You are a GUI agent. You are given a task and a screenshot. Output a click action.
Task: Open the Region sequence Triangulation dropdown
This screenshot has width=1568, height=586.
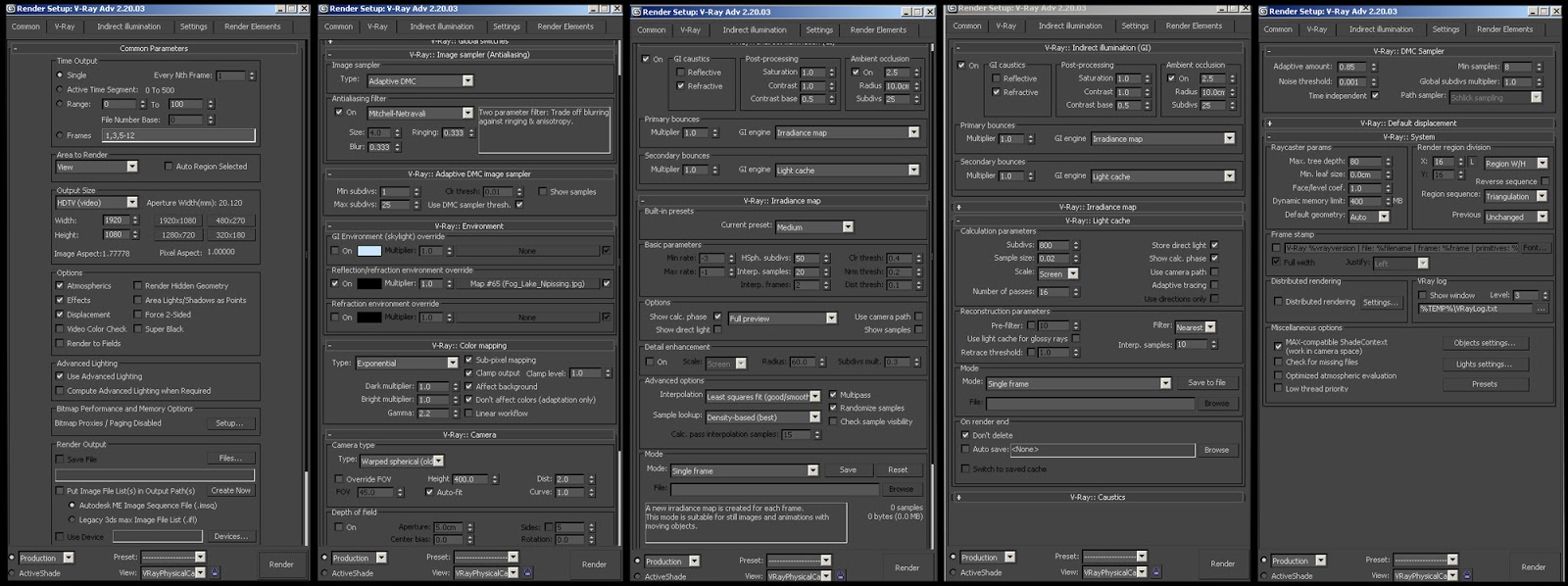(1514, 196)
